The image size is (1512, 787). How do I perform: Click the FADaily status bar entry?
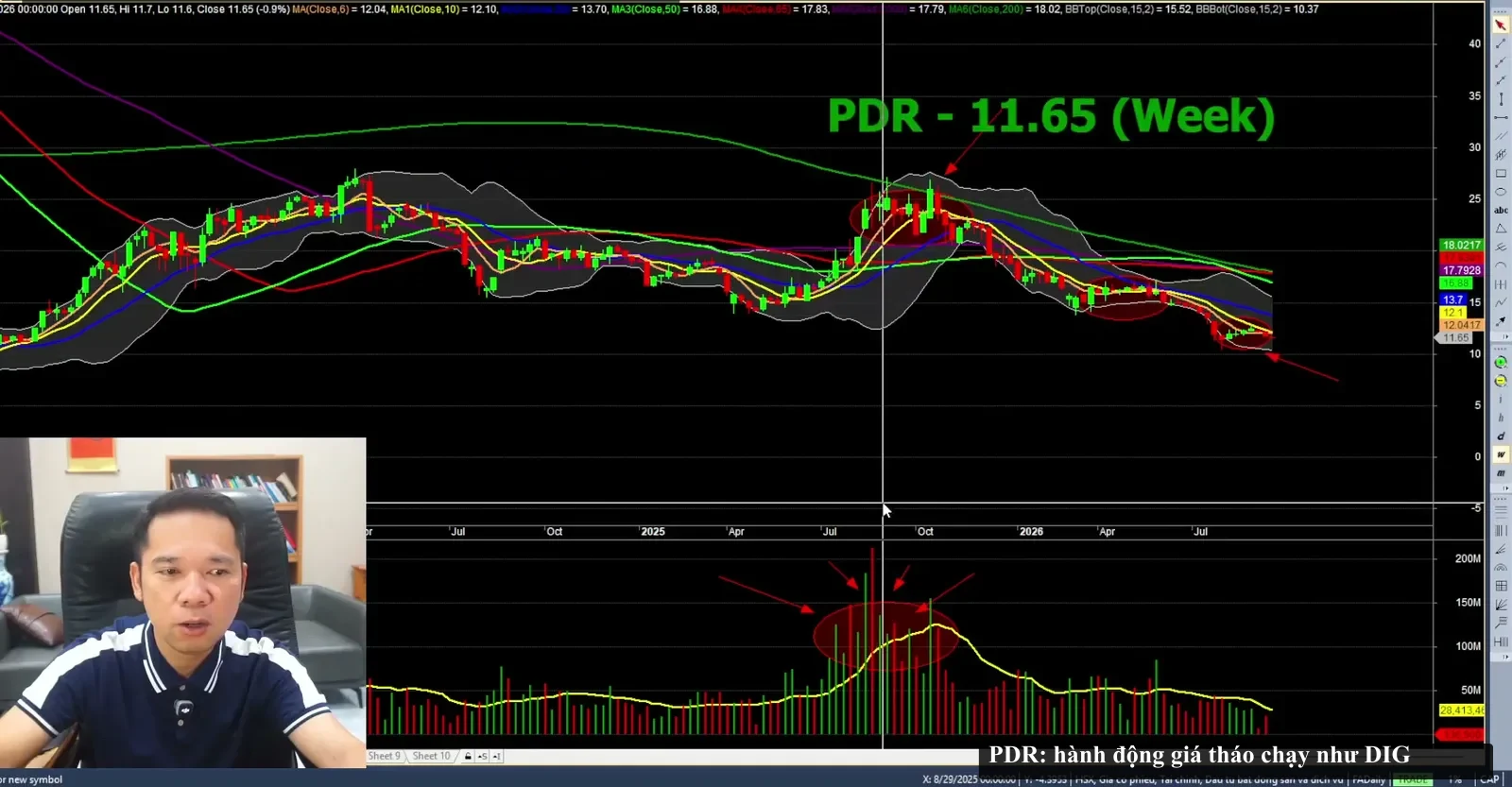pos(1368,780)
